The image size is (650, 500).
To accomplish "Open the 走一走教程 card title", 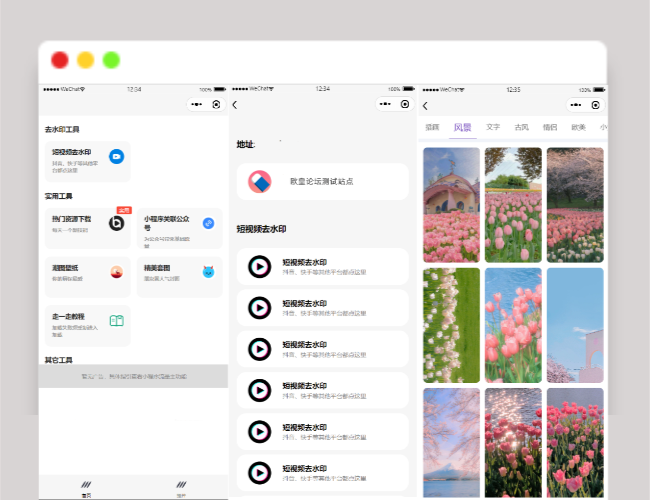I will 68,316.
